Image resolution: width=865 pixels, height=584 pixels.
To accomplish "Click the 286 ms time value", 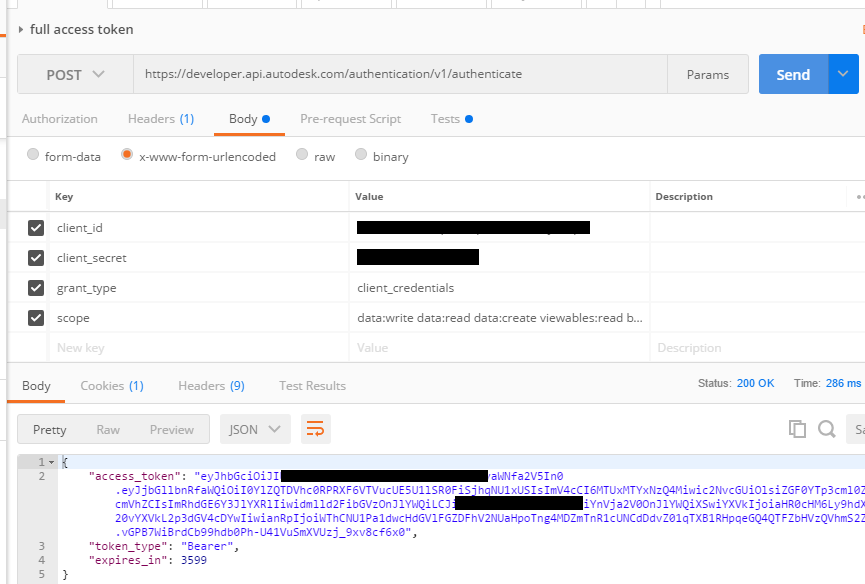I will tap(843, 383).
